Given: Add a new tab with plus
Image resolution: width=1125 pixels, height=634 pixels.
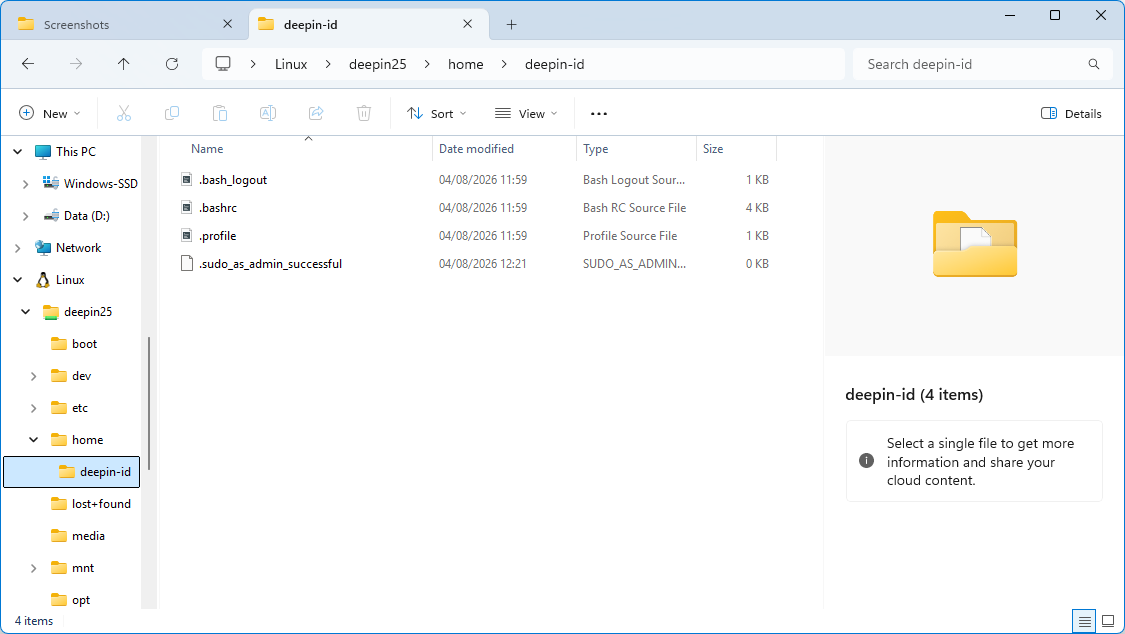Looking at the screenshot, I should coord(512,24).
